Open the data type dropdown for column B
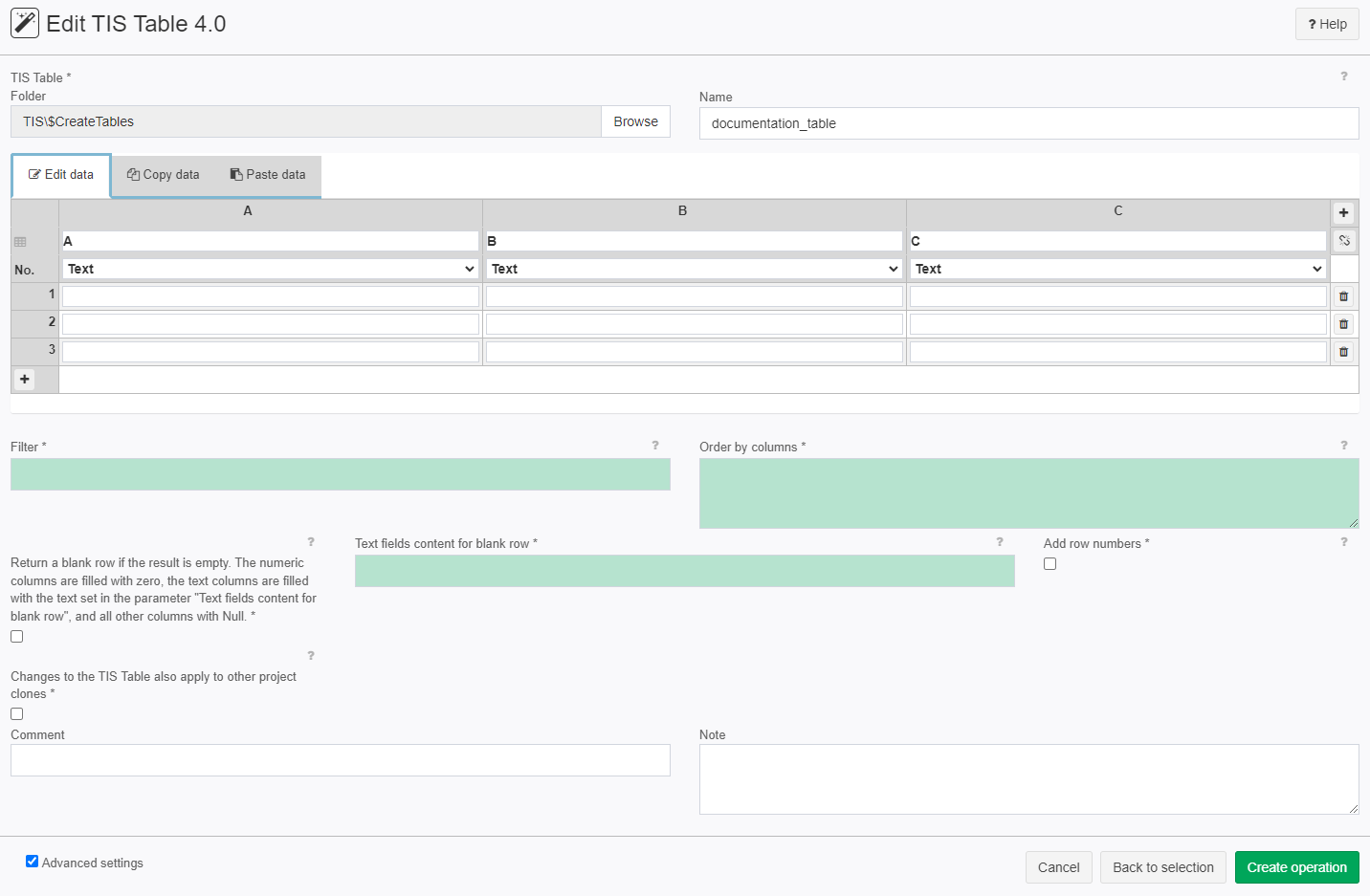 point(694,269)
